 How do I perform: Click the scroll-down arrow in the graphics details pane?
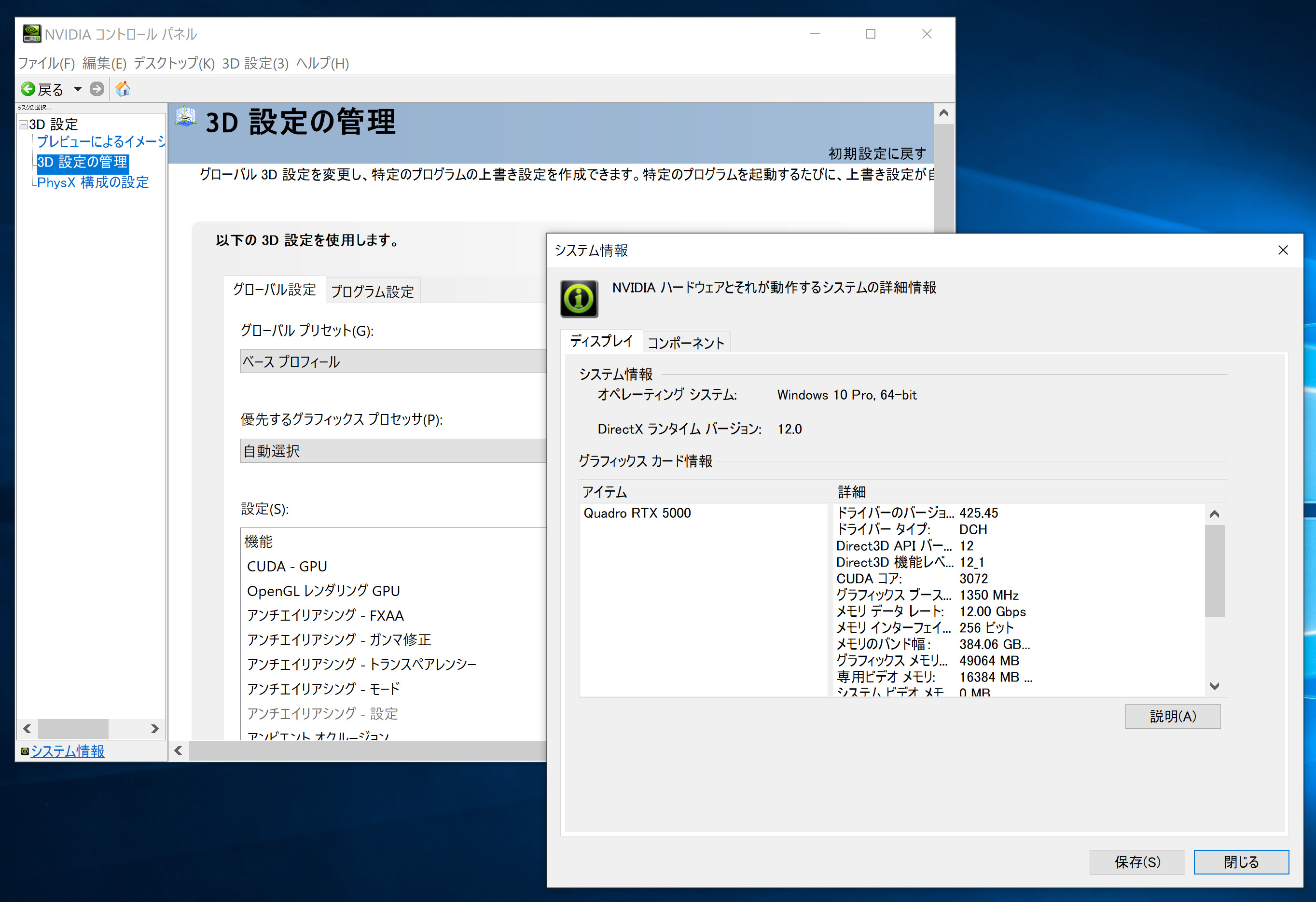point(1214,686)
